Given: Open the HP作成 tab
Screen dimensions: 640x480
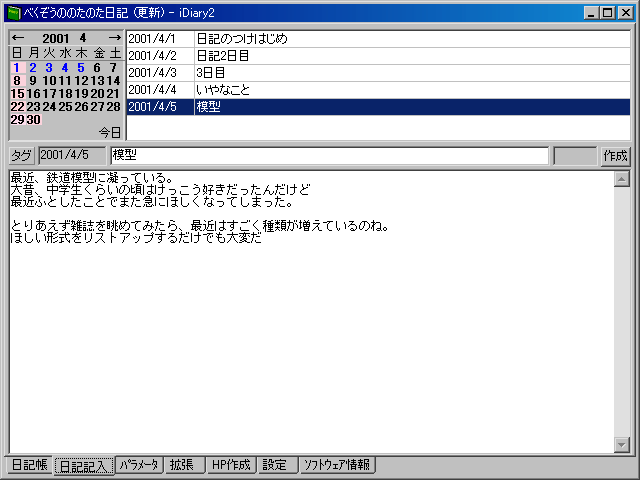Looking at the screenshot, I should 231,465.
